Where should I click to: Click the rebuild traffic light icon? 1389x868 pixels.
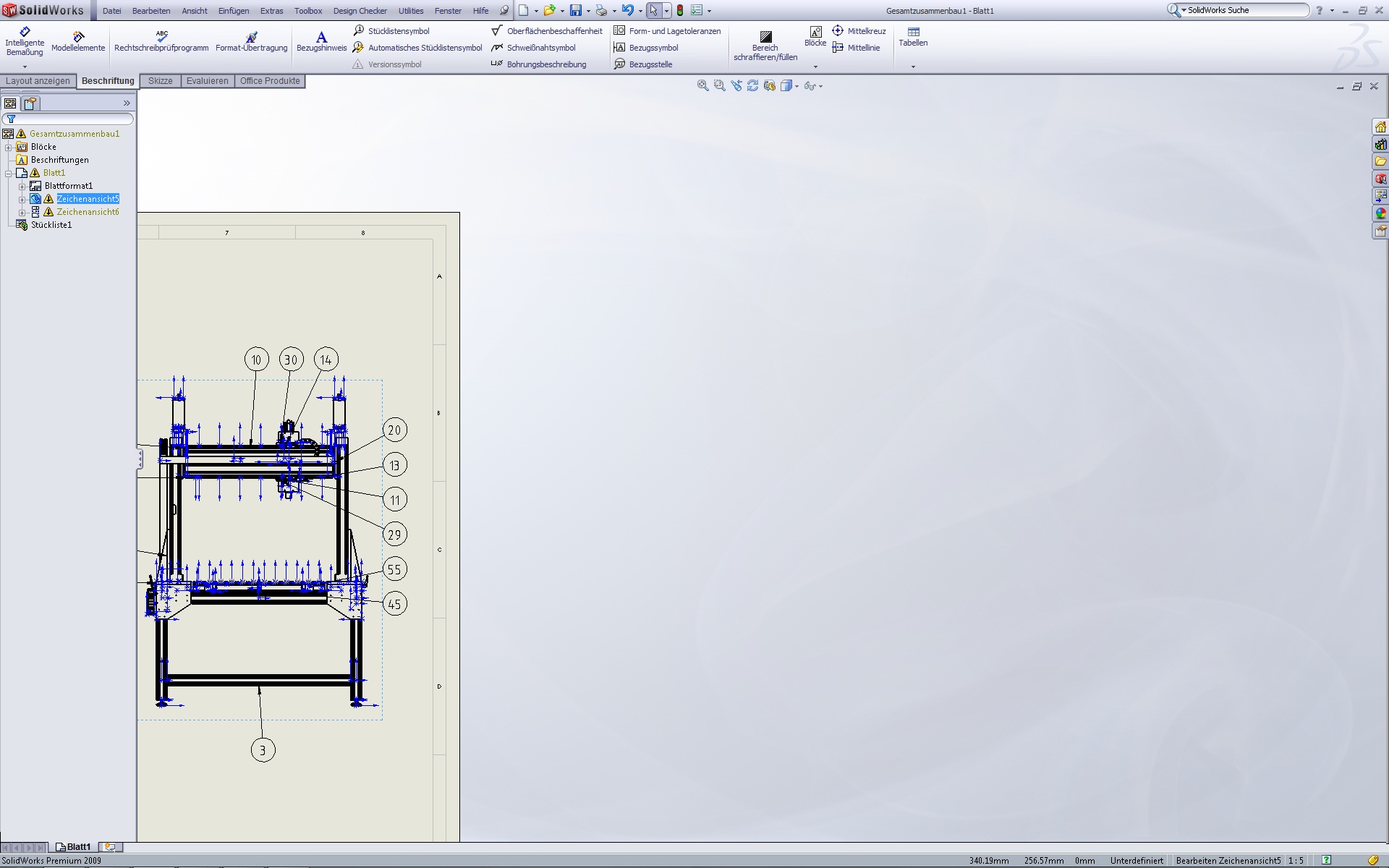[x=680, y=11]
